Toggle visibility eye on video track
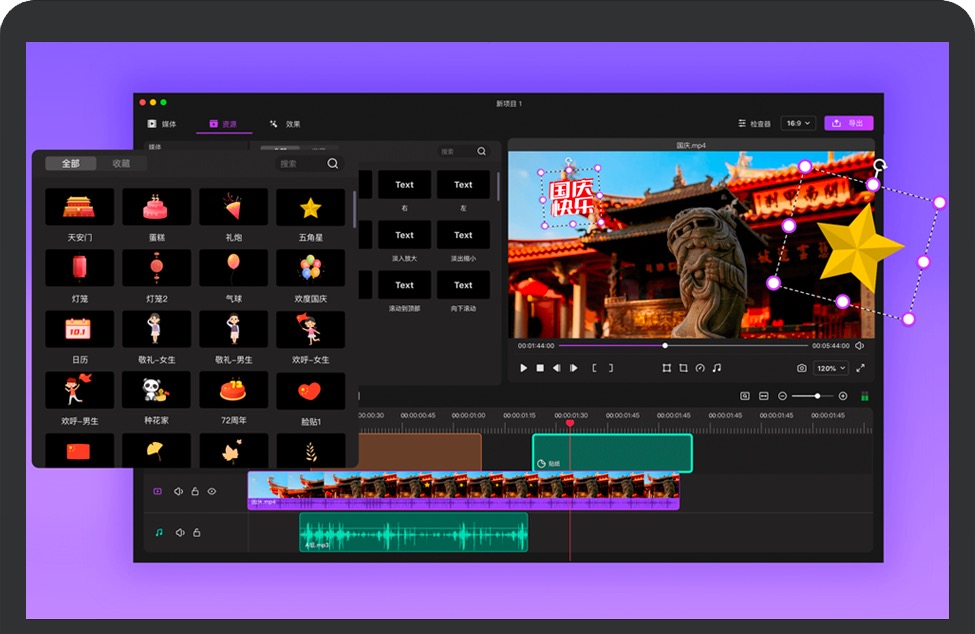The width and height of the screenshot is (975, 634). 212,491
